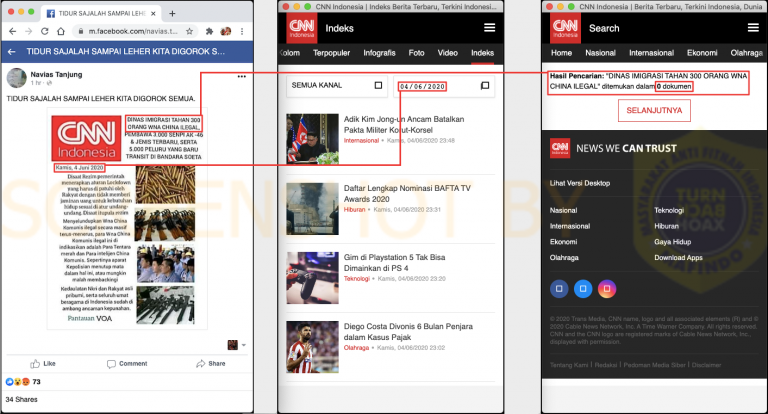Open Daftar Lengkap Nominasi BAFTA article
Screen dimensions: 768x414
(x=407, y=194)
